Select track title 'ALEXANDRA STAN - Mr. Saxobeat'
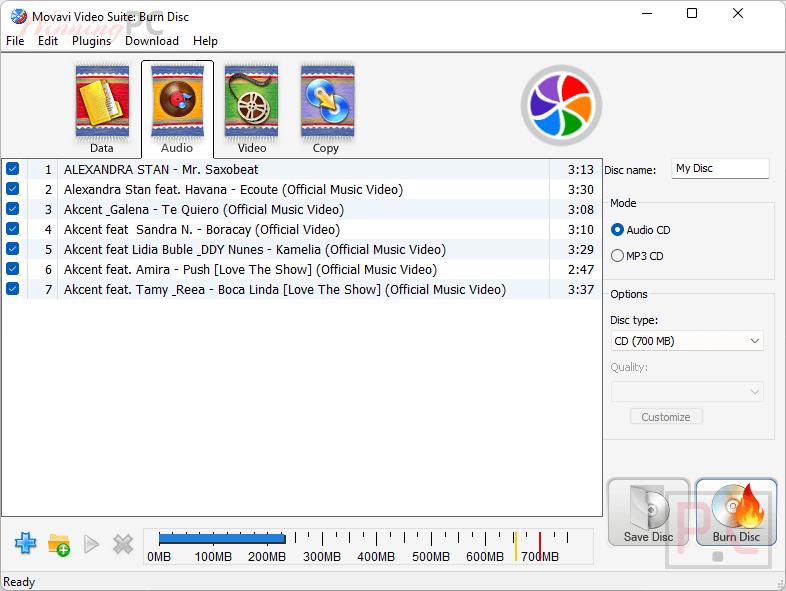 tap(161, 169)
